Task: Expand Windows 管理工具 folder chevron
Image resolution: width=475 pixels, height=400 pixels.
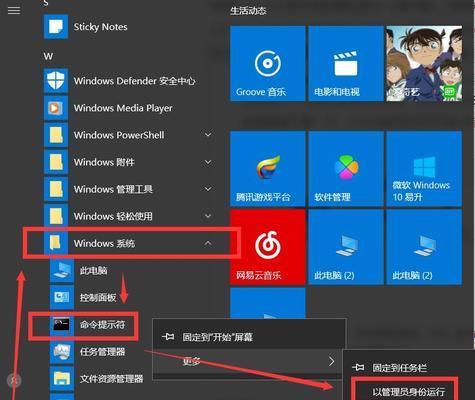Action: (208, 189)
